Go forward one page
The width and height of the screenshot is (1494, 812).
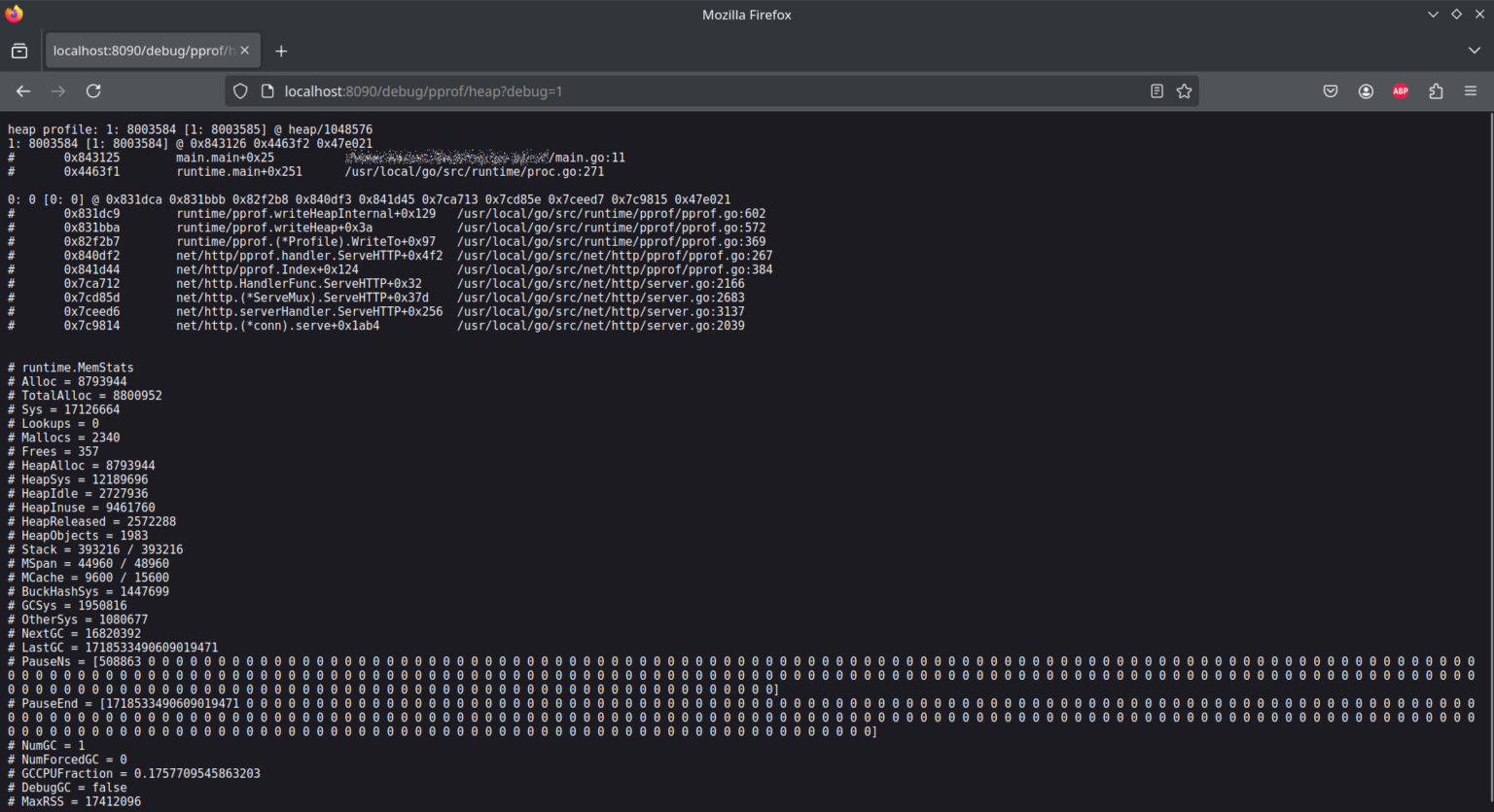pos(58,90)
